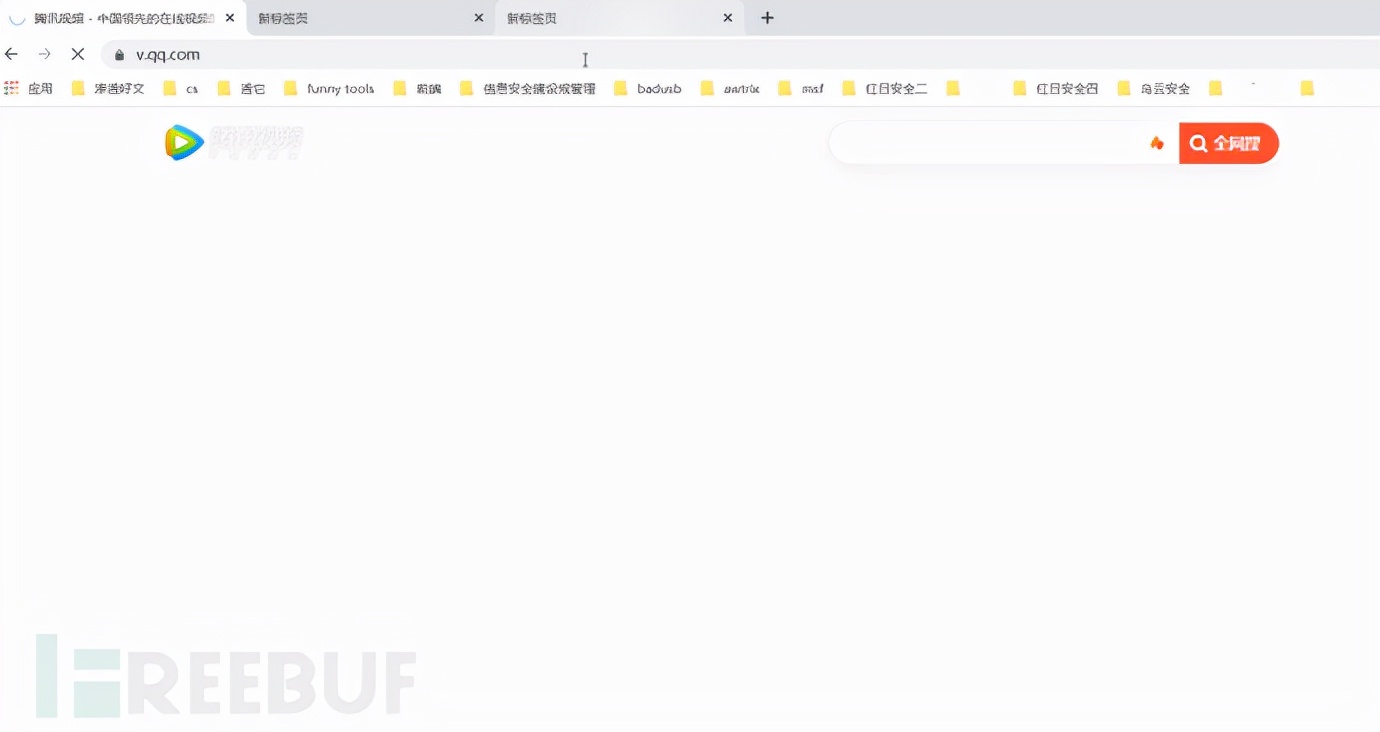Switch to the second 新标签页 tab

pos(532,17)
